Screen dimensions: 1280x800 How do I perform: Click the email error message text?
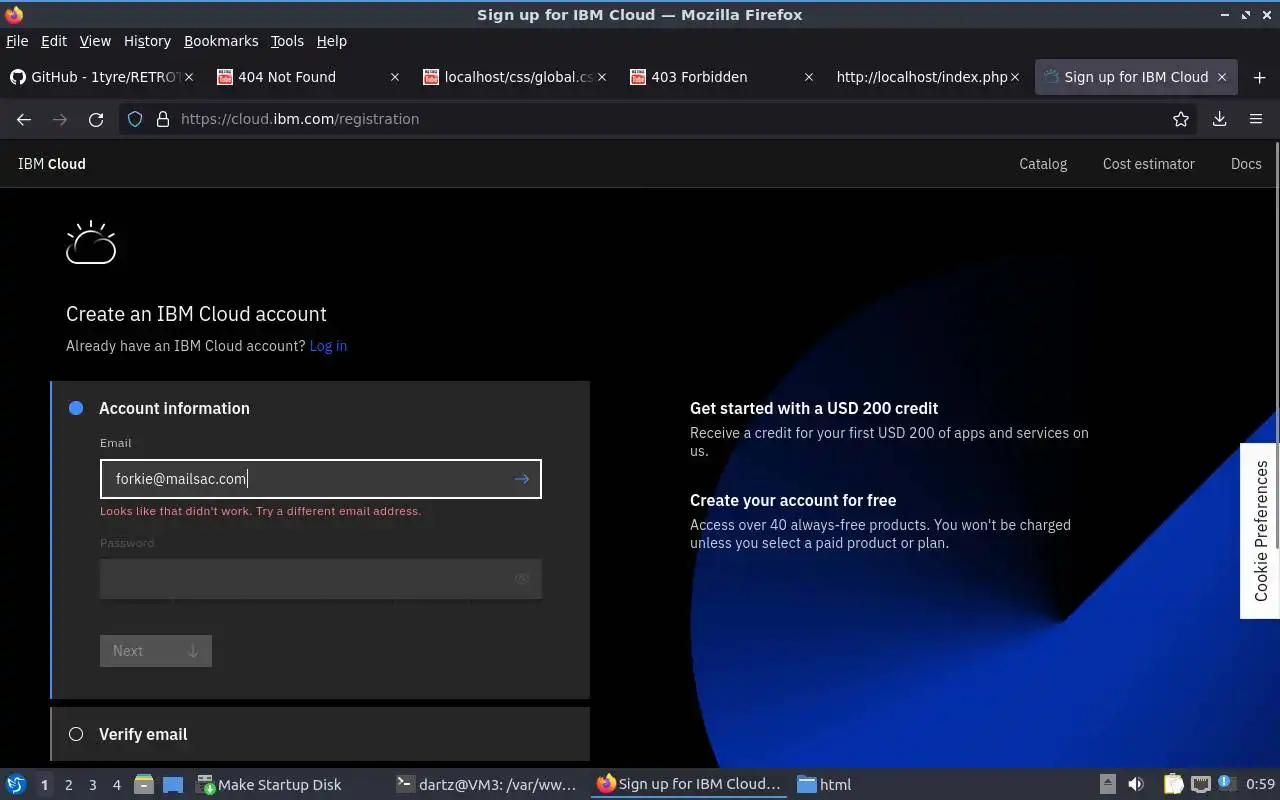[x=260, y=511]
